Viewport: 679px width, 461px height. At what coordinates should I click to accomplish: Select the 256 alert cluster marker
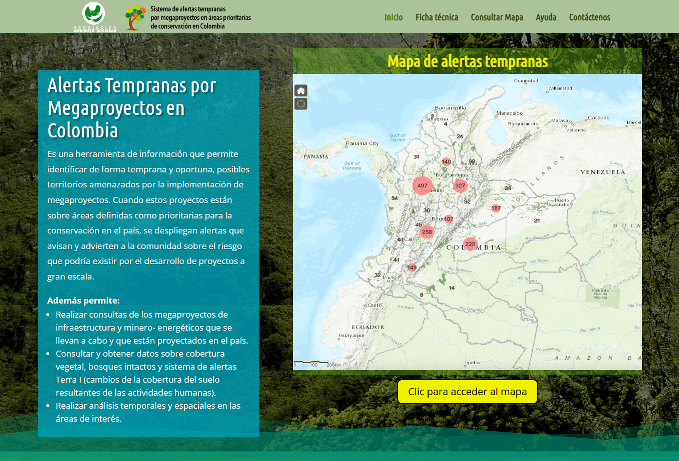pos(427,231)
